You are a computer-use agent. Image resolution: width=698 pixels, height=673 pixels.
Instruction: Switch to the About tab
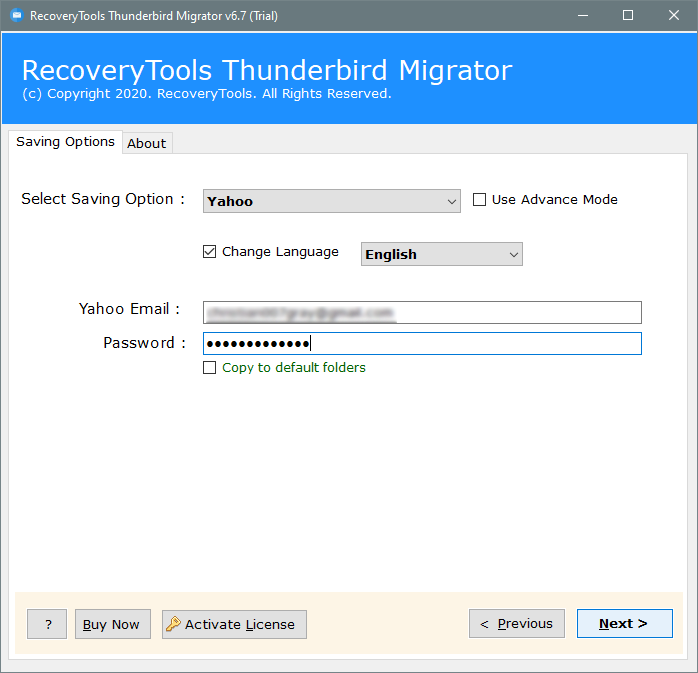click(x=146, y=143)
